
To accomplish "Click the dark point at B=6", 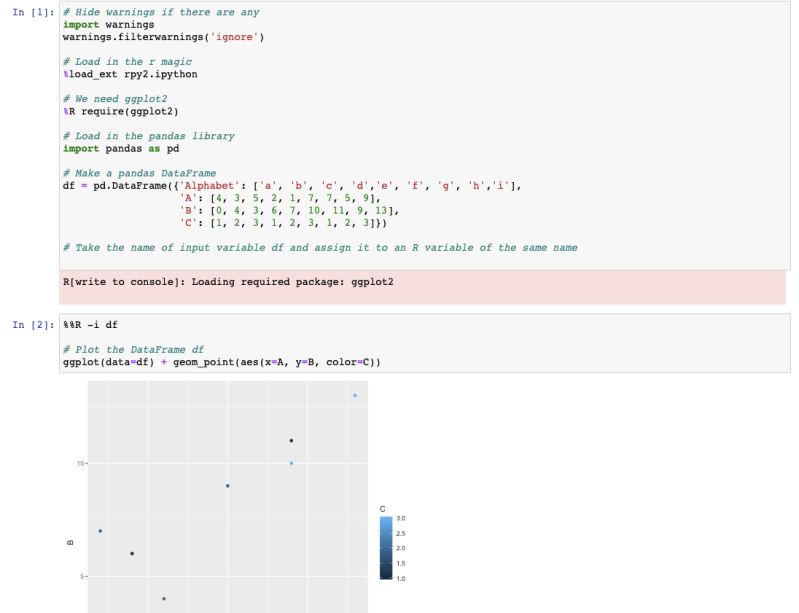I will click(132, 553).
